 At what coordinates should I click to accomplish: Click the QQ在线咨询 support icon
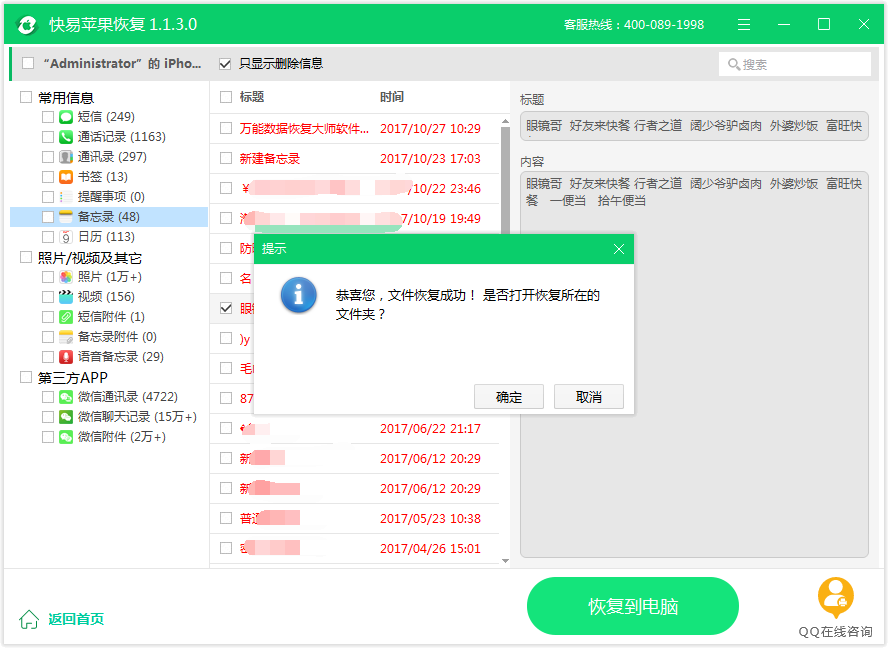835,598
